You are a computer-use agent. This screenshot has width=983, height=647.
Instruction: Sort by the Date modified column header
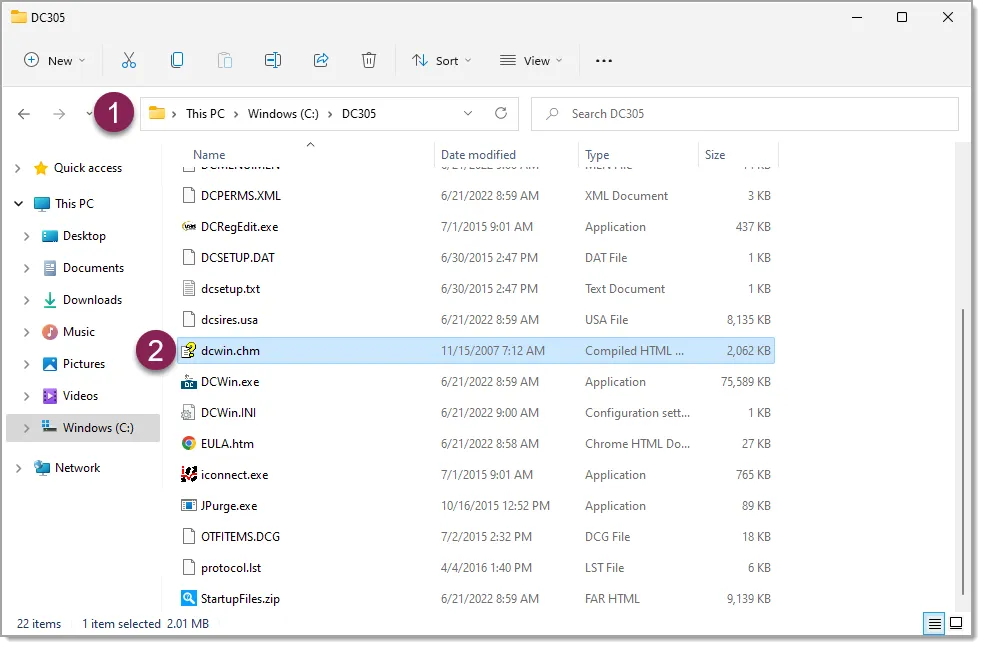(478, 155)
